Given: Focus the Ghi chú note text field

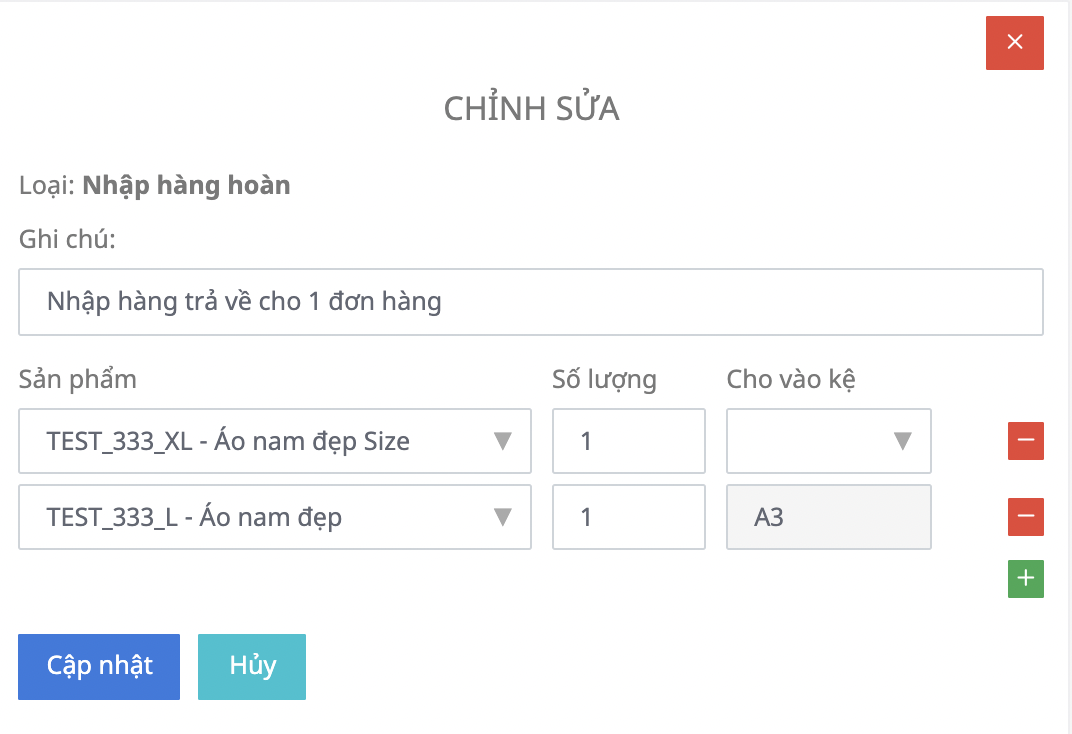Looking at the screenshot, I should (530, 301).
